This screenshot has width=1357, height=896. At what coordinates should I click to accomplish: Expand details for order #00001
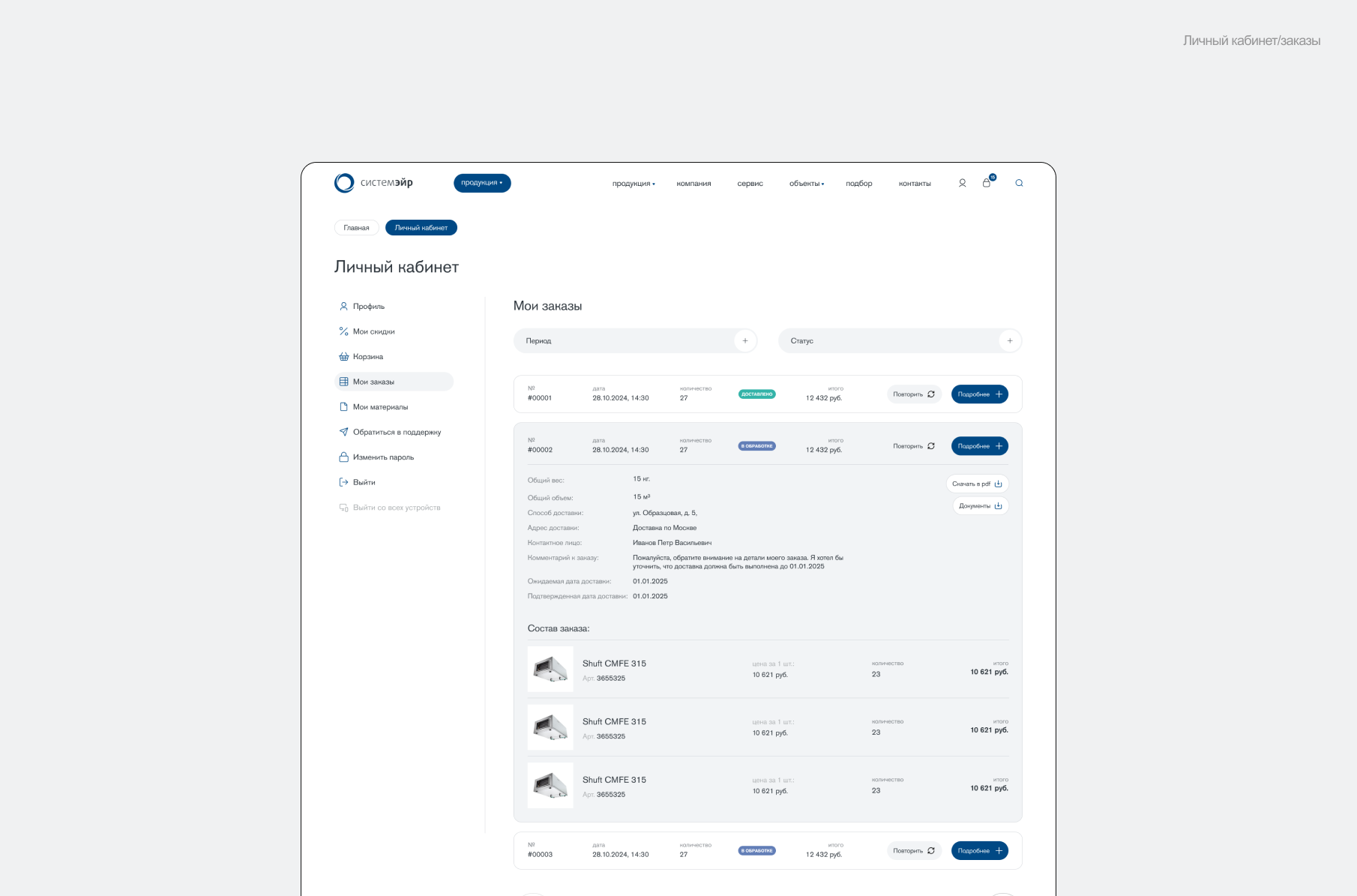(x=979, y=394)
